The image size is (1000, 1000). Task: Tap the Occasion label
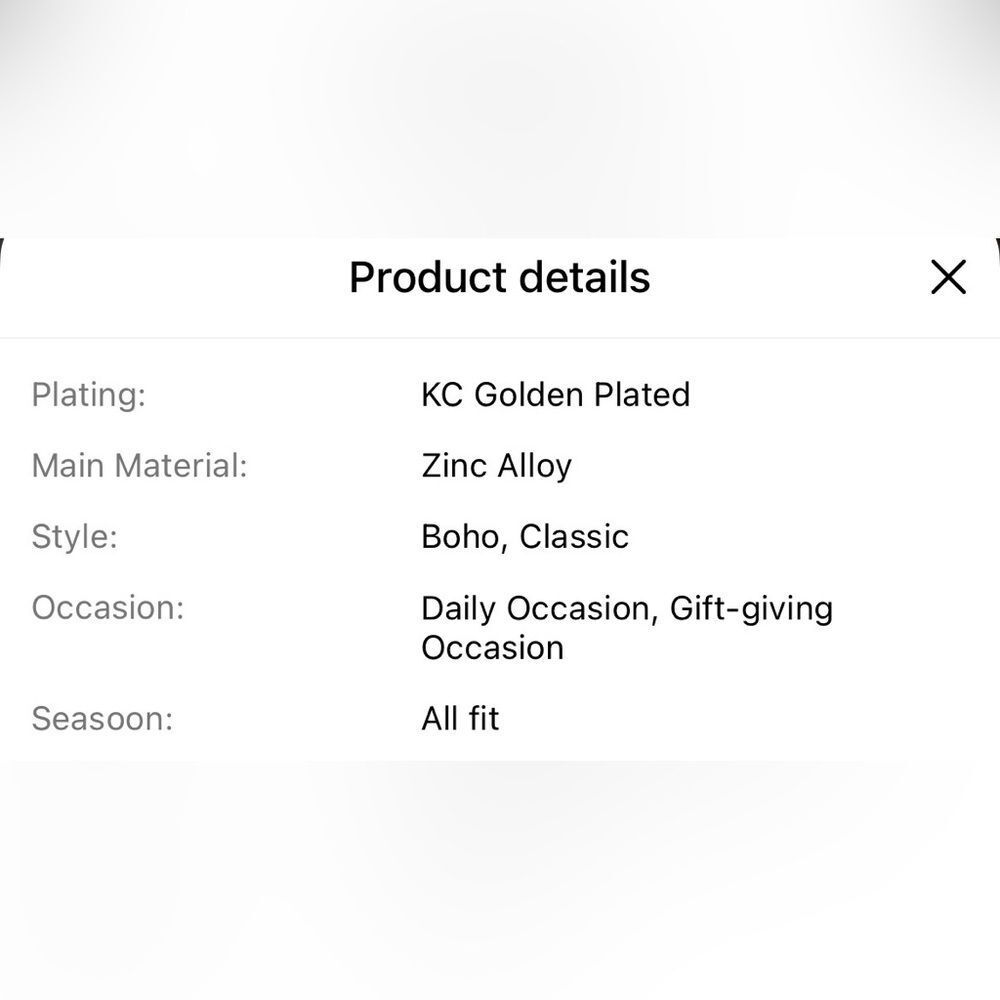tap(108, 607)
